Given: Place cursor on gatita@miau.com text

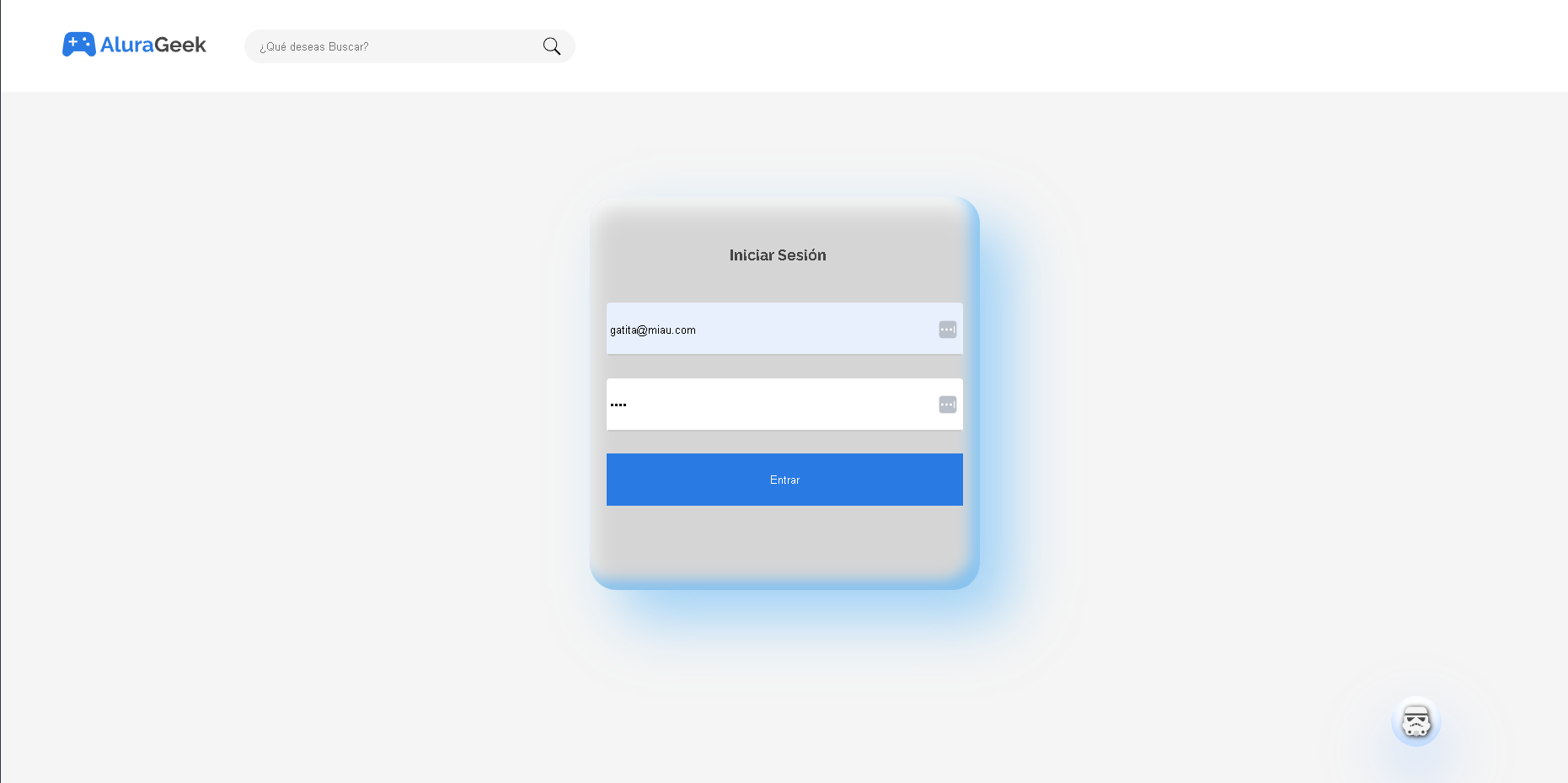Looking at the screenshot, I should (653, 330).
